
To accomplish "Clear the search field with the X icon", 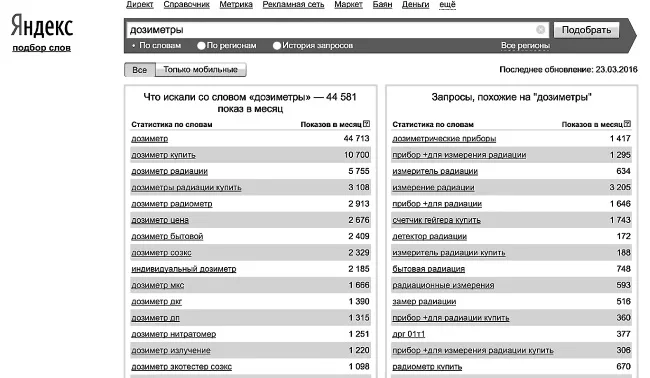I will [540, 30].
